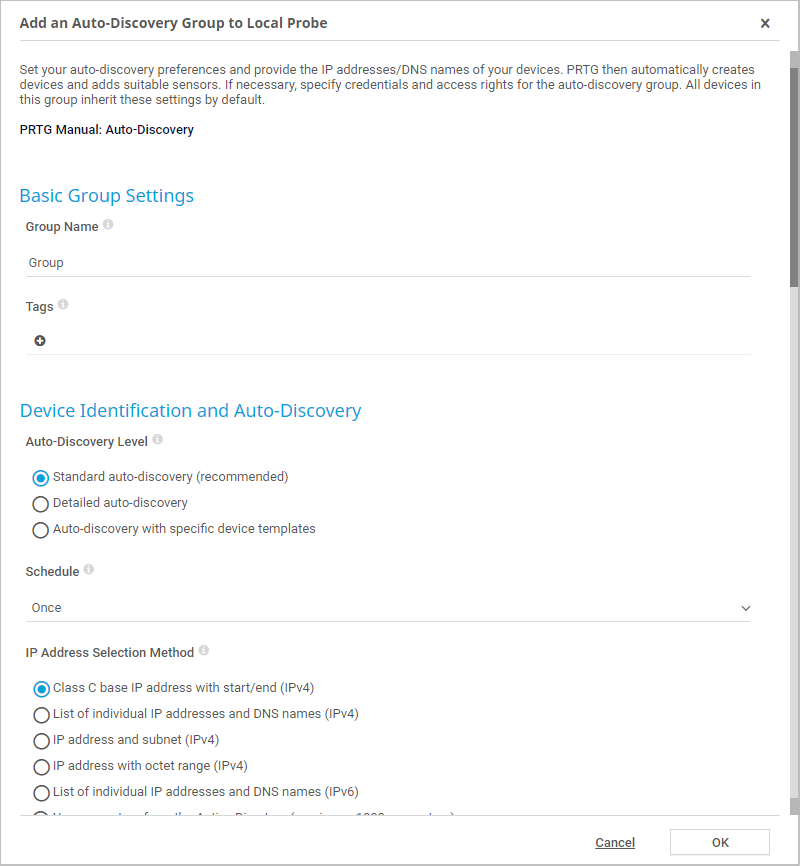Screen dimensions: 800x866
Task: Open the PRTG Manual: Auto-Discovery link
Action: tap(107, 130)
